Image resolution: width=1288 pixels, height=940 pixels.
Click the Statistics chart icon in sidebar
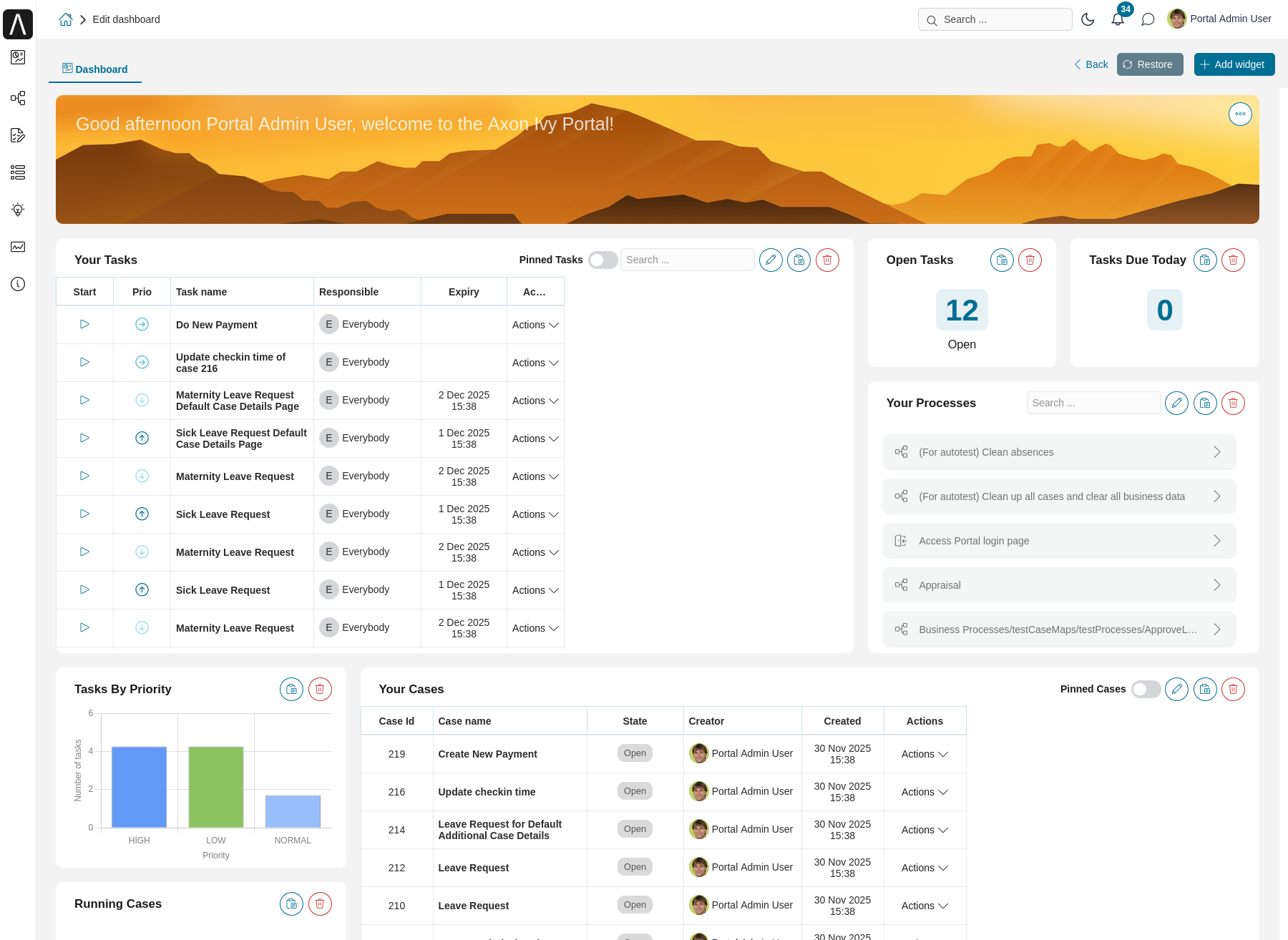coord(18,247)
